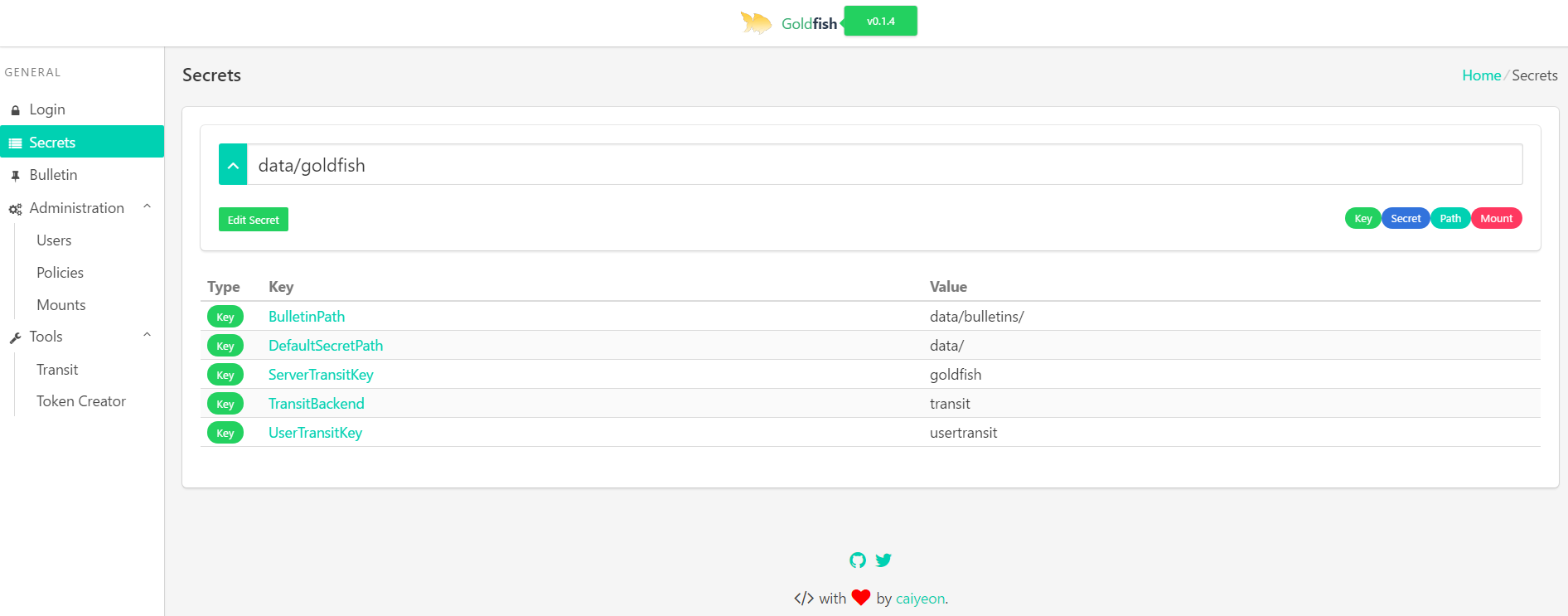Select Secrets in the sidebar
1568x616 pixels.
[x=82, y=142]
